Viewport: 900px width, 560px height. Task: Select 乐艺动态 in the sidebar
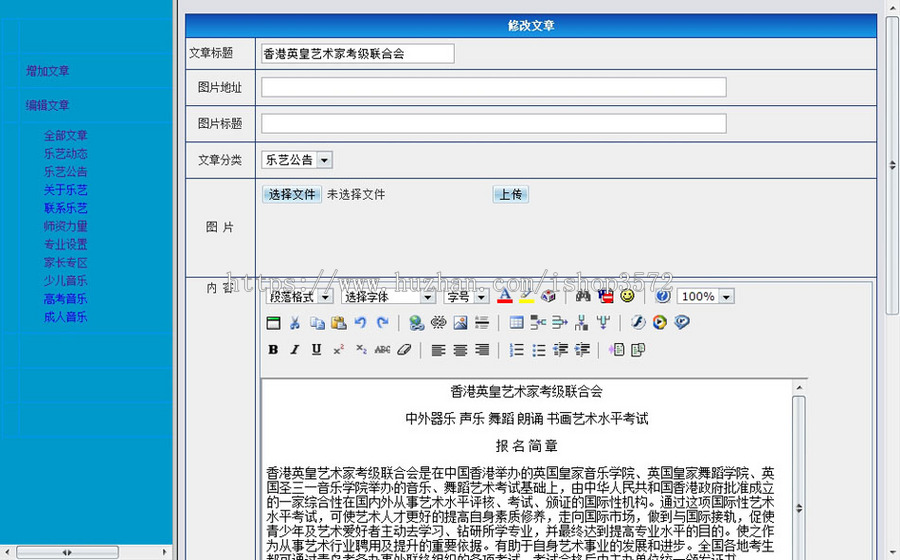click(x=65, y=154)
